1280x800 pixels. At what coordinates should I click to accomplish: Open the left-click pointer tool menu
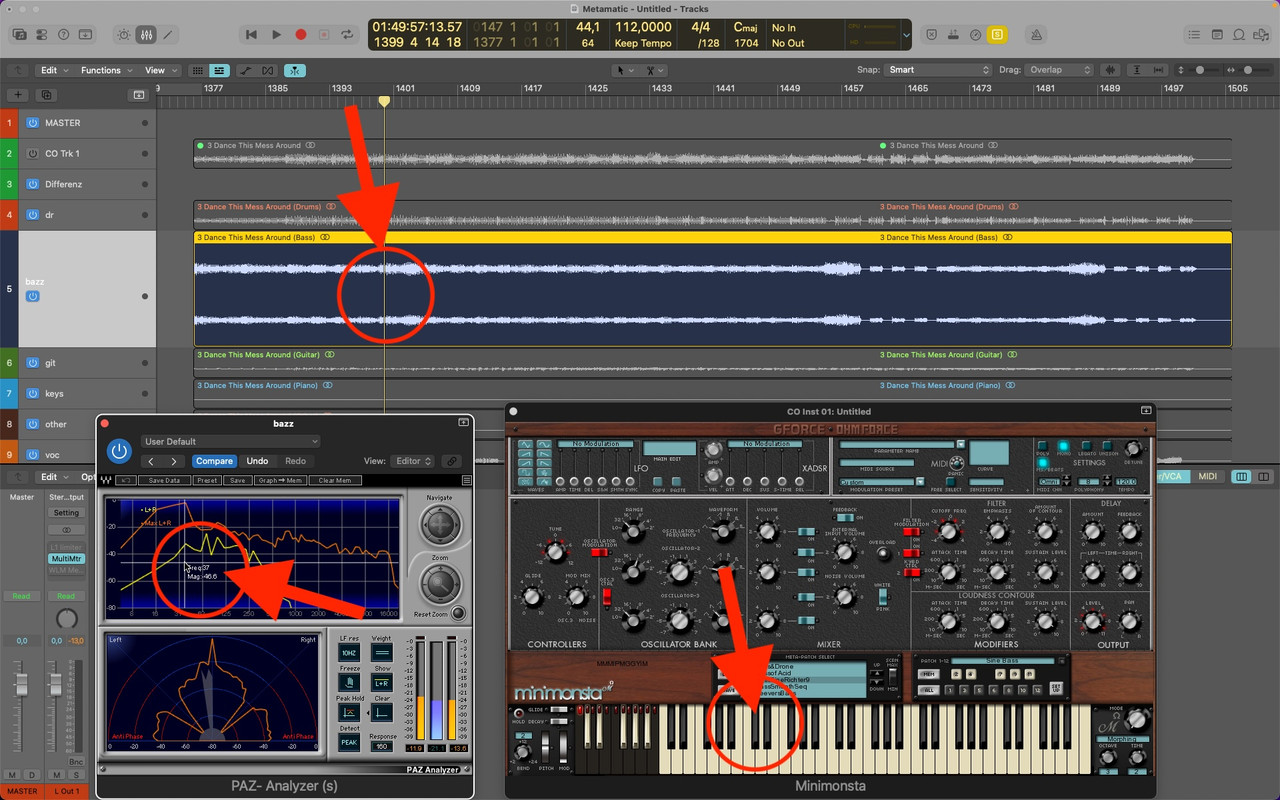tap(625, 70)
